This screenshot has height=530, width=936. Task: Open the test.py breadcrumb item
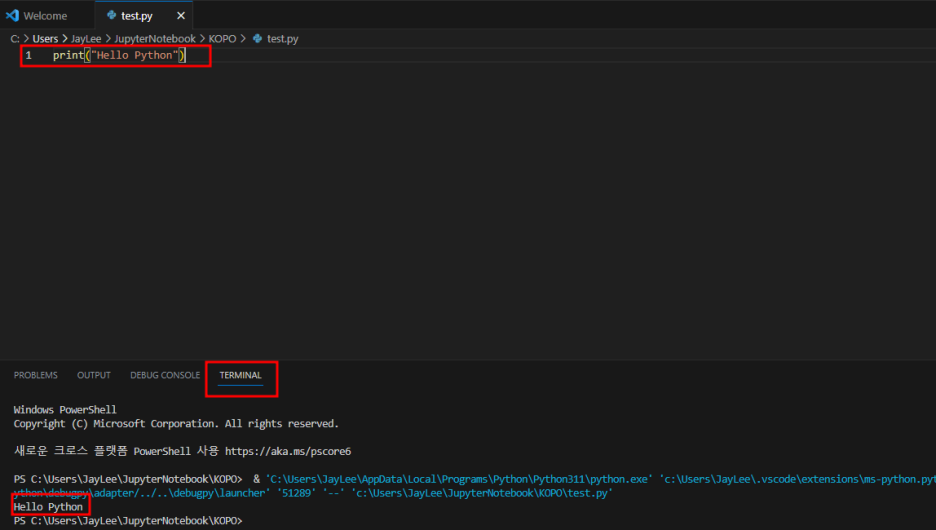click(282, 39)
